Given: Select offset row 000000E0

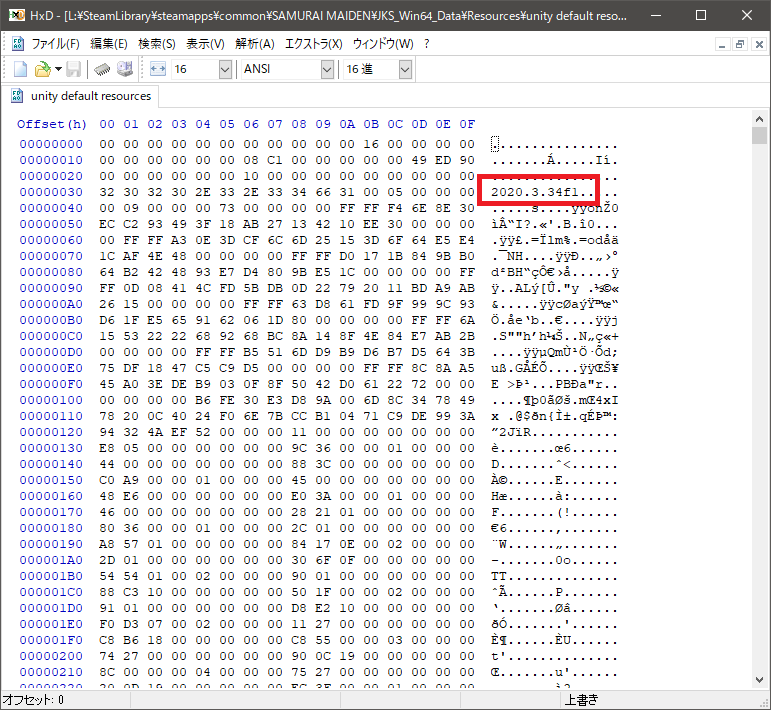Looking at the screenshot, I should (x=51, y=368).
